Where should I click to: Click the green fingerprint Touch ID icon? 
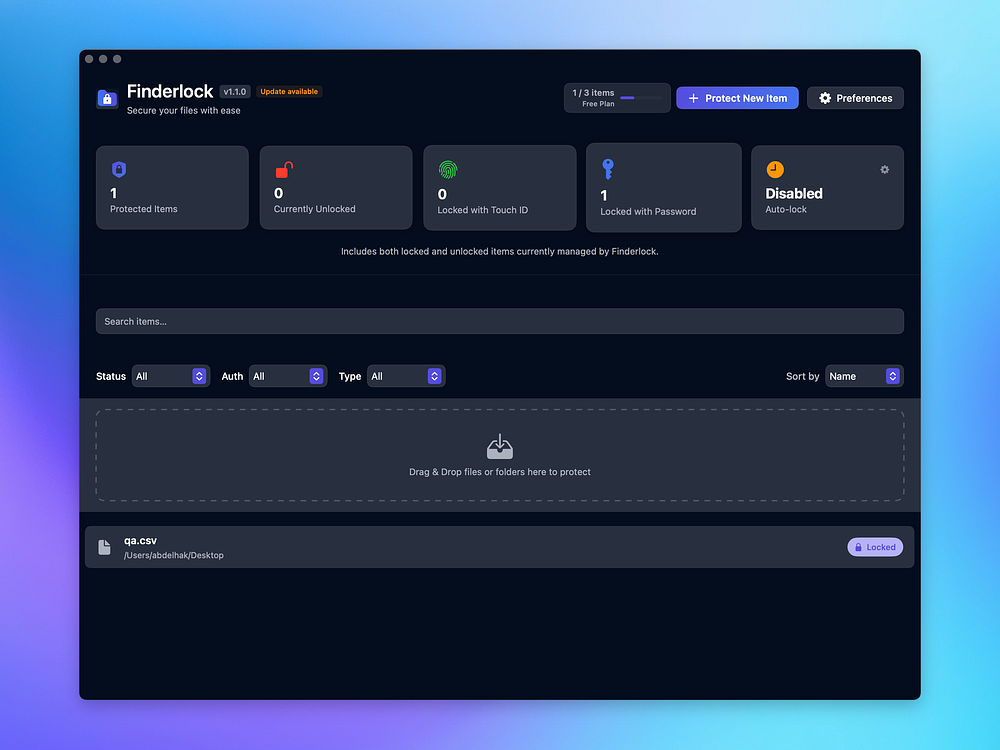(x=448, y=170)
